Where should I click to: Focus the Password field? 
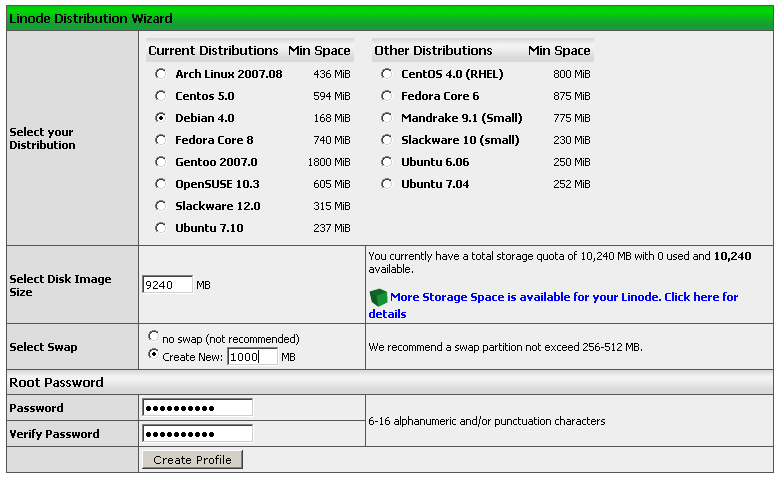point(197,408)
